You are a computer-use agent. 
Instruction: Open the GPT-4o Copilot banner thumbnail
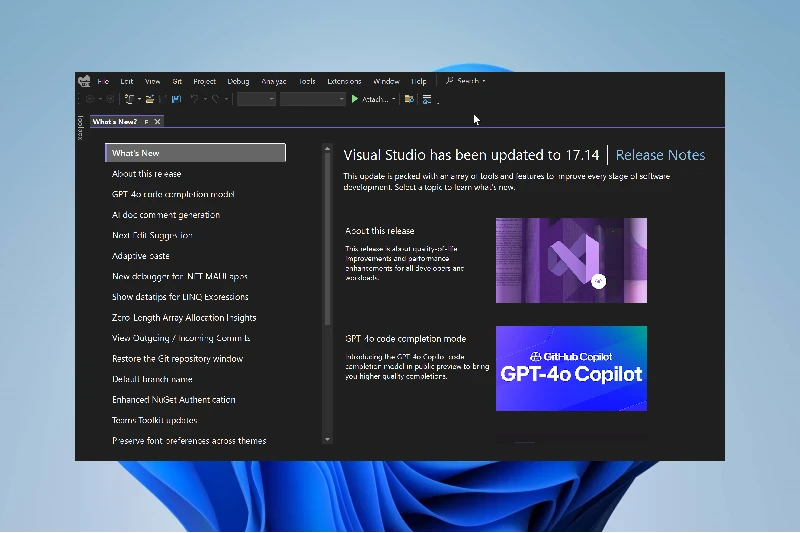(571, 368)
